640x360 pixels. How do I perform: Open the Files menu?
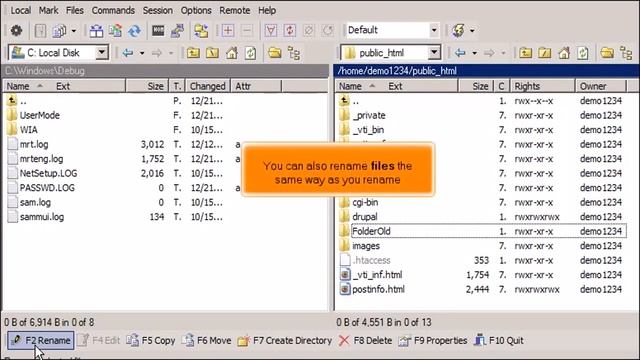(75, 11)
